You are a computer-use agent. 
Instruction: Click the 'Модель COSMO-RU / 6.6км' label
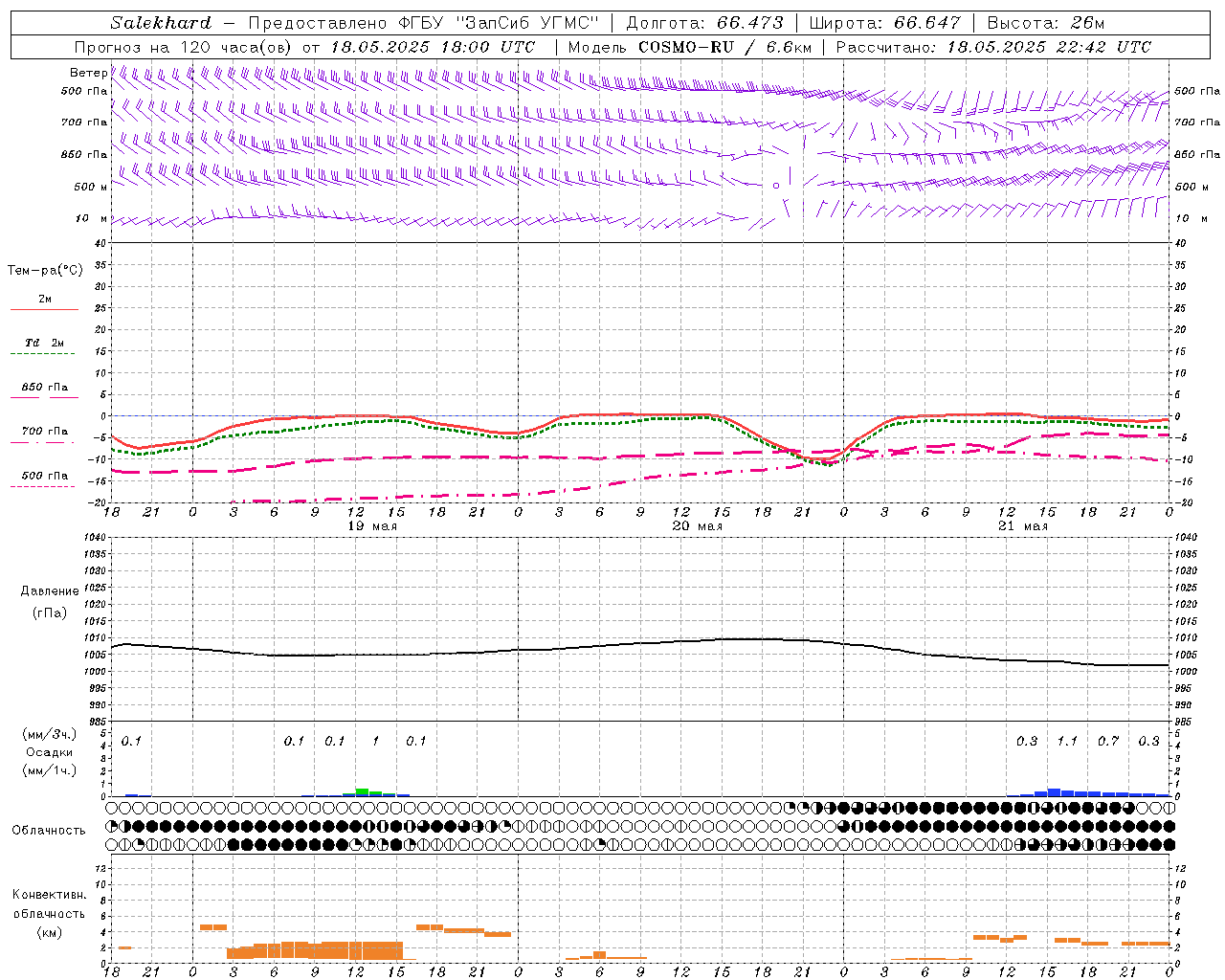[690, 47]
